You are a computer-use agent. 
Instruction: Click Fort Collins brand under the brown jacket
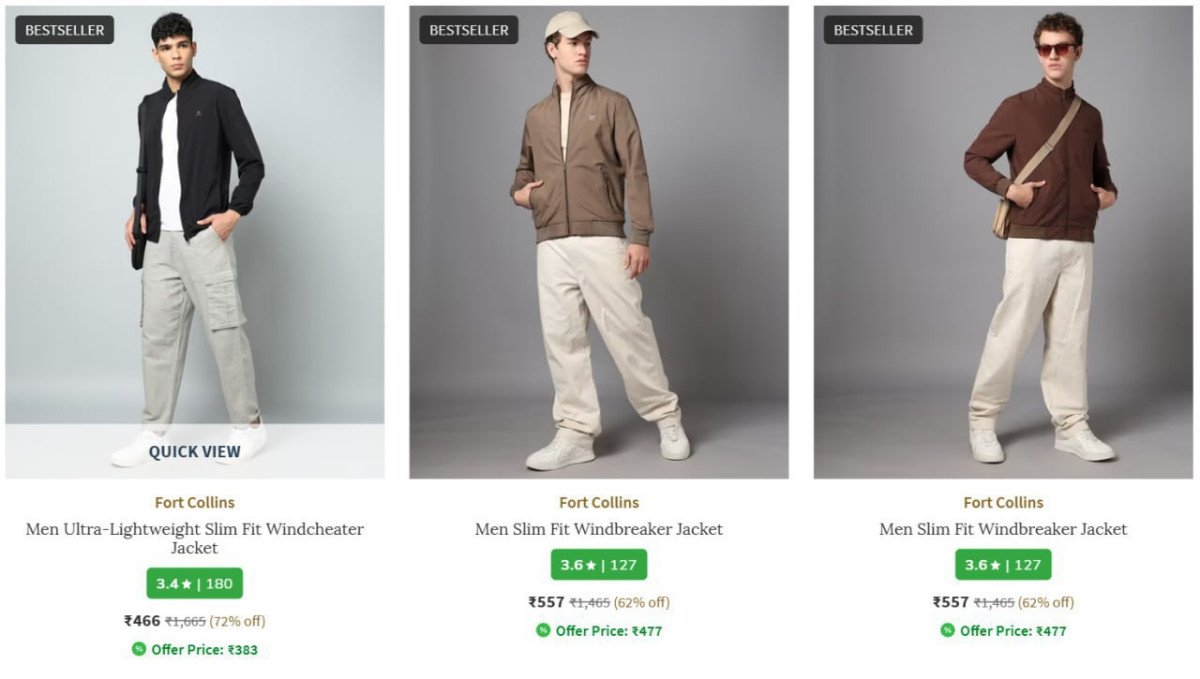pyautogui.click(x=1003, y=502)
